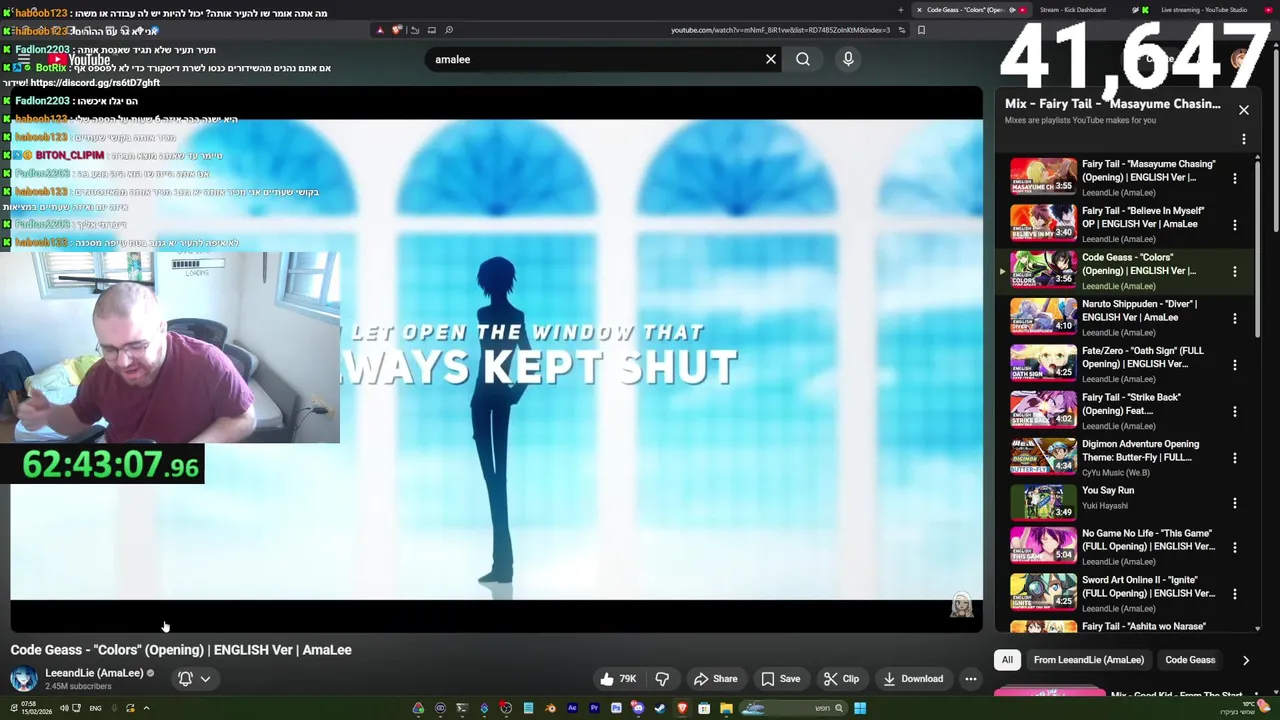
Task: Select Digimon Adventure Butter-Fly playlist title
Action: point(1140,450)
